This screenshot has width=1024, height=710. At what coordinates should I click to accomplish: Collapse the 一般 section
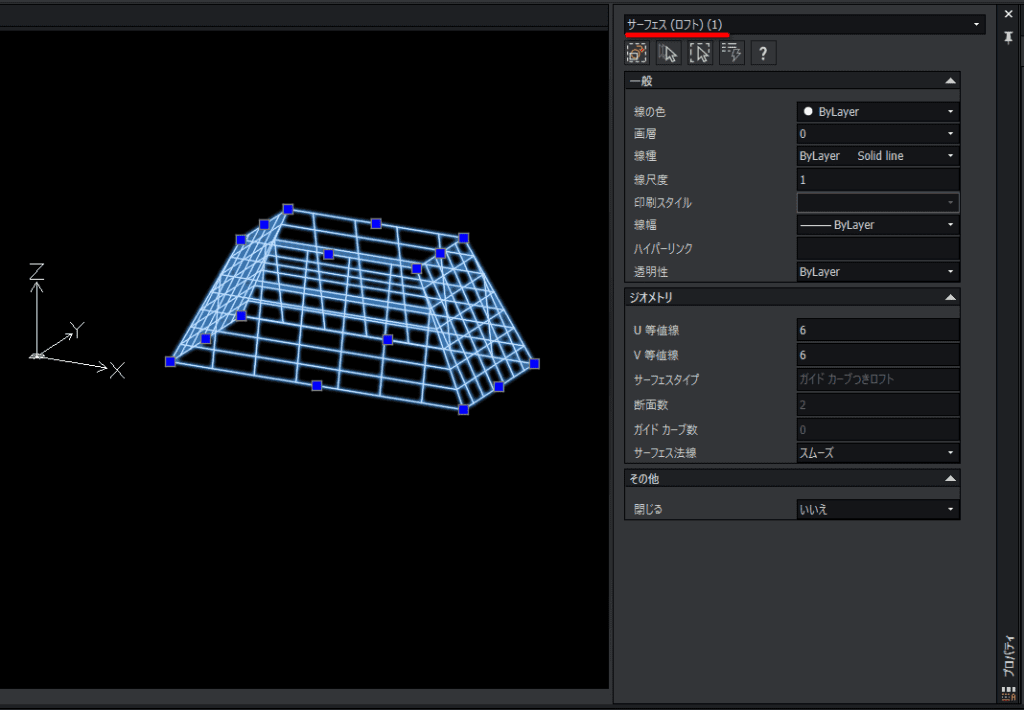[950, 81]
